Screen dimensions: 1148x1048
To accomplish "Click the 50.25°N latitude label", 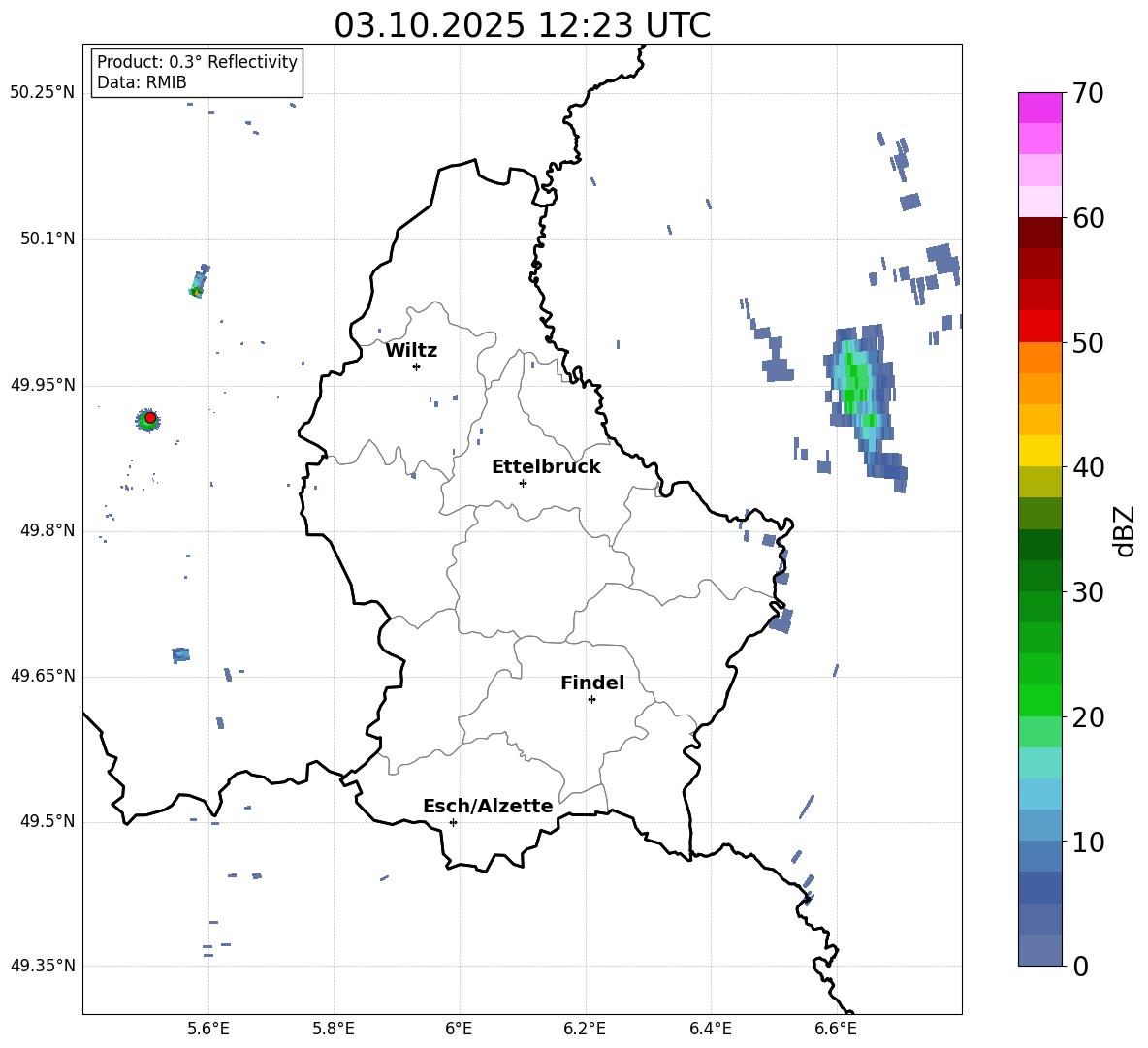I will coord(43,92).
